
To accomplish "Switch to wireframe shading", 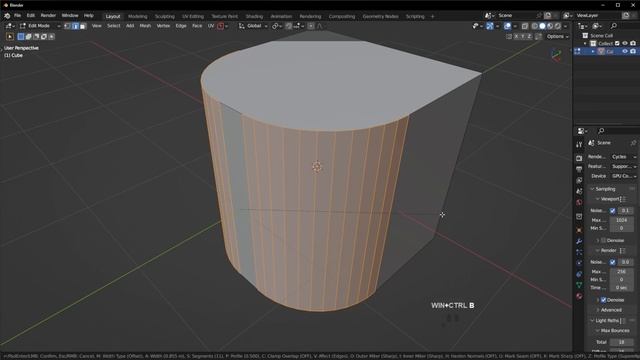I will 534,26.
